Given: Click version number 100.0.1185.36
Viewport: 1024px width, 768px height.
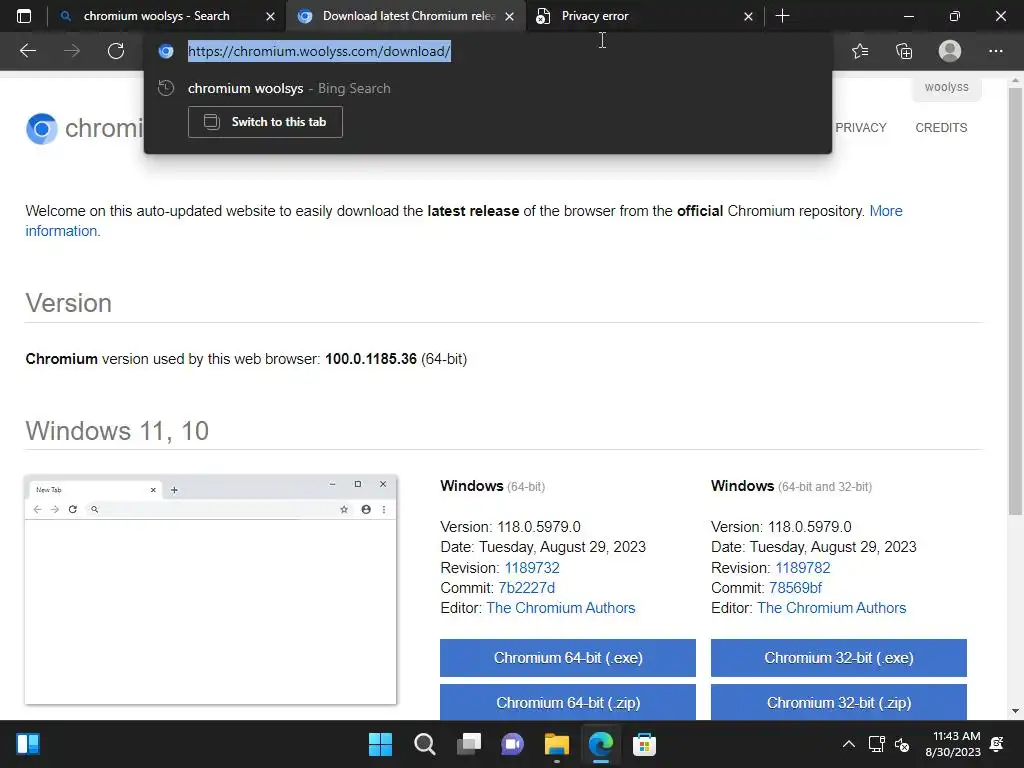Looking at the screenshot, I should point(371,359).
